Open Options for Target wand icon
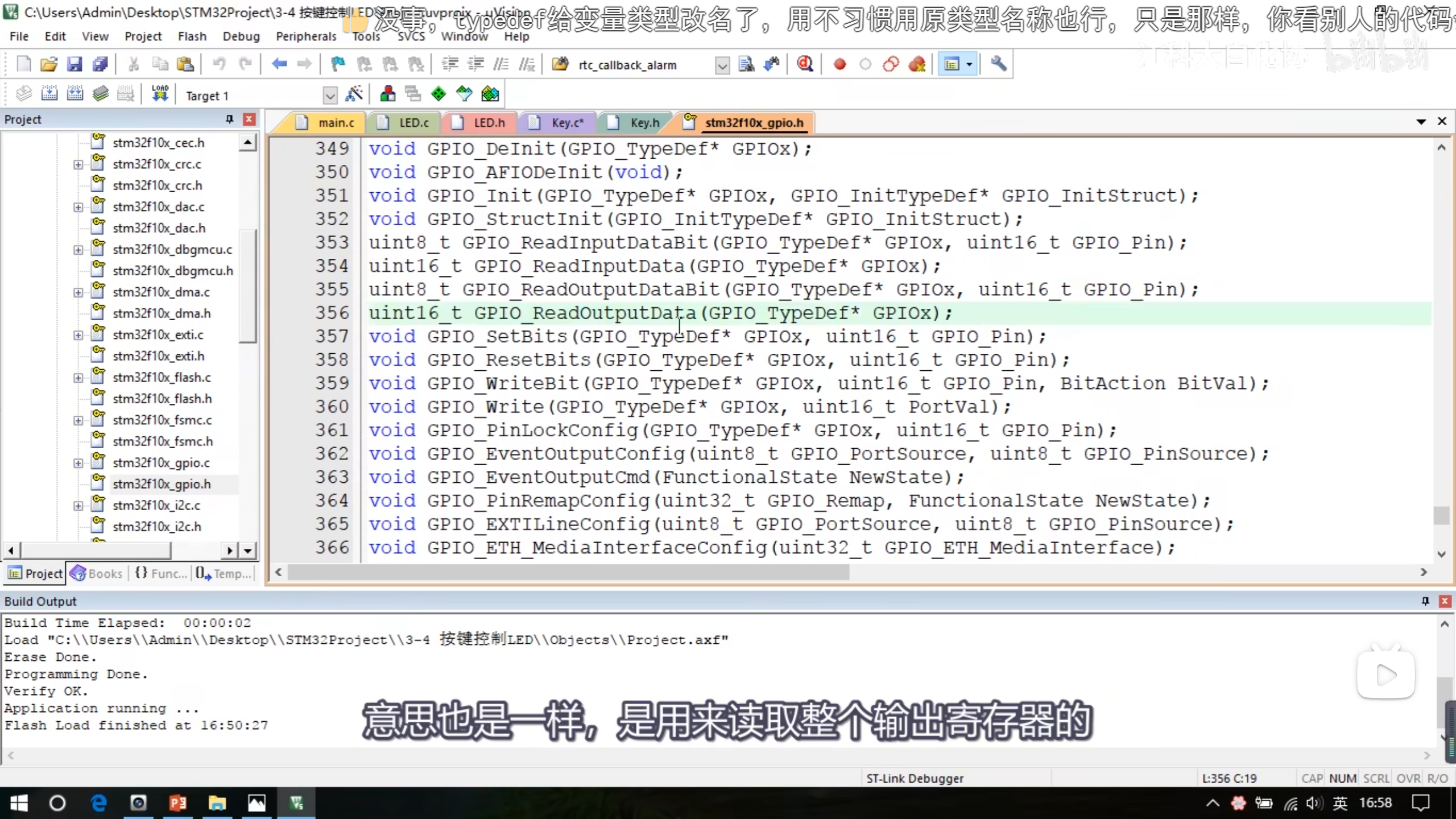The width and height of the screenshot is (1456, 819). click(x=354, y=94)
